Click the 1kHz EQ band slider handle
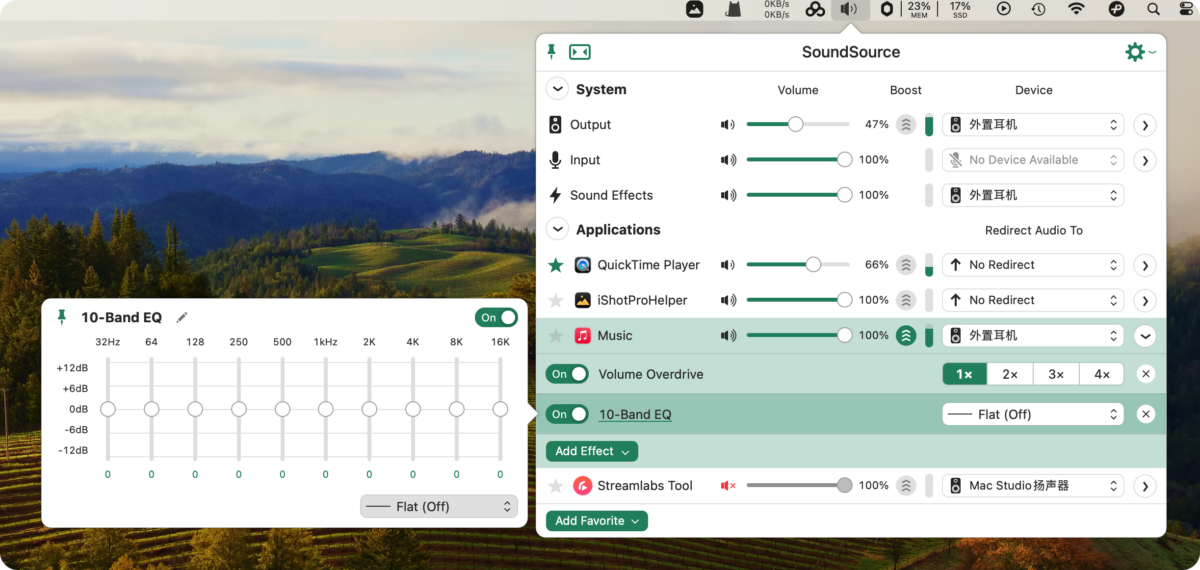 click(x=326, y=409)
